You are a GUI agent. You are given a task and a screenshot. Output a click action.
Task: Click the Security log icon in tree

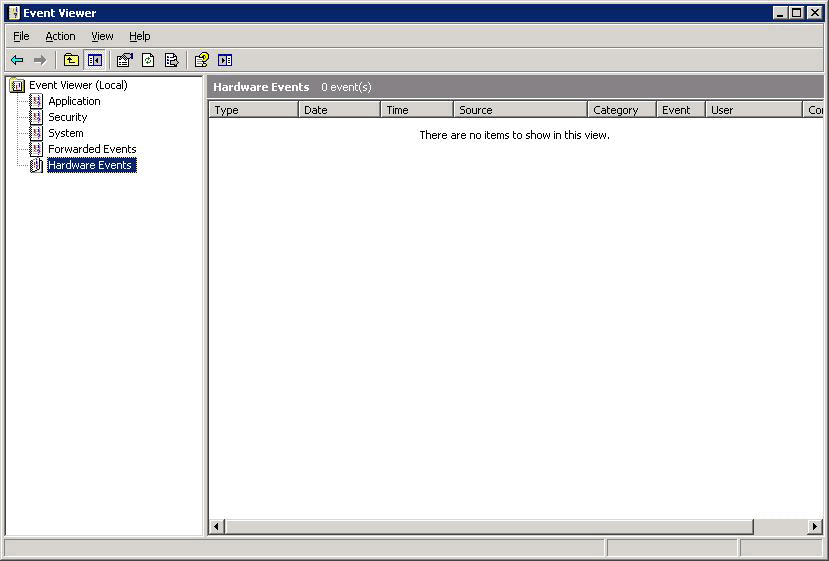click(x=36, y=117)
